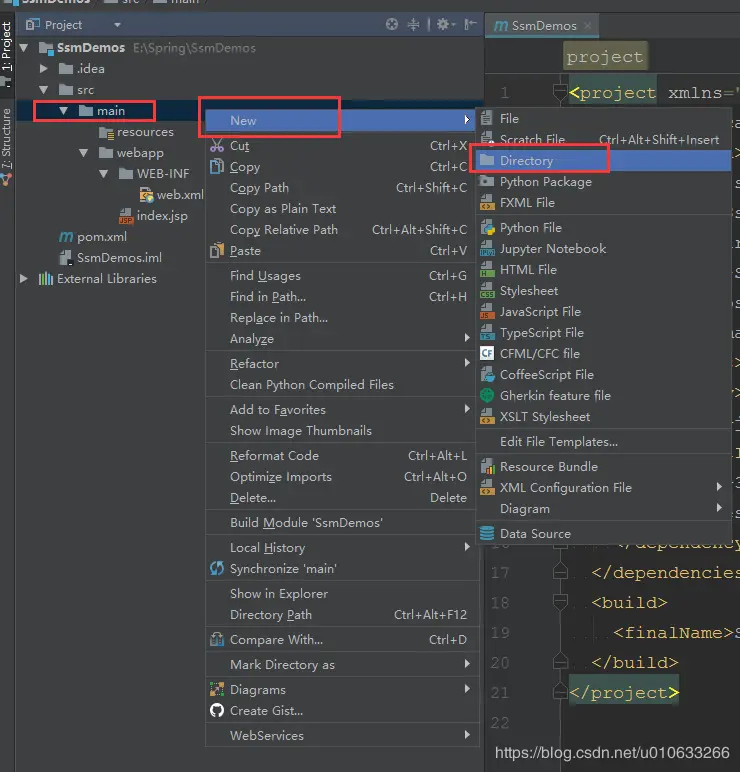Open the Diagram submenu entry
Viewport: 740px width, 772px height.
coord(604,509)
